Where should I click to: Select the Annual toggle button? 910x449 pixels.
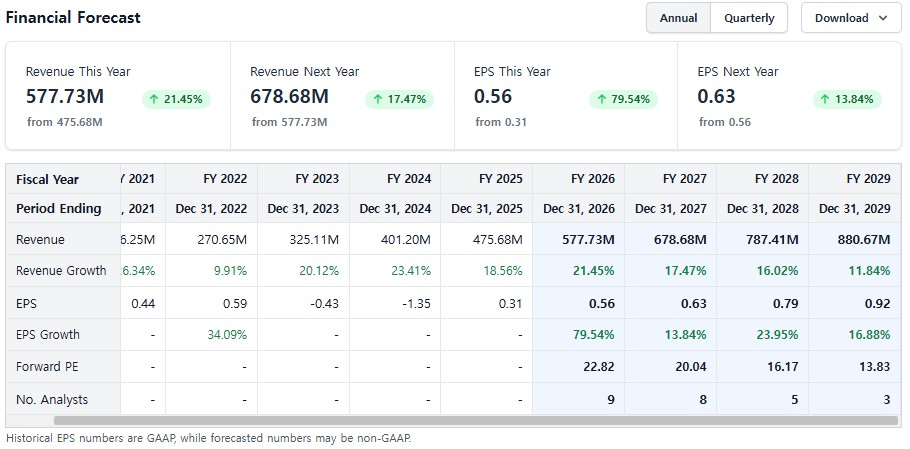(678, 18)
